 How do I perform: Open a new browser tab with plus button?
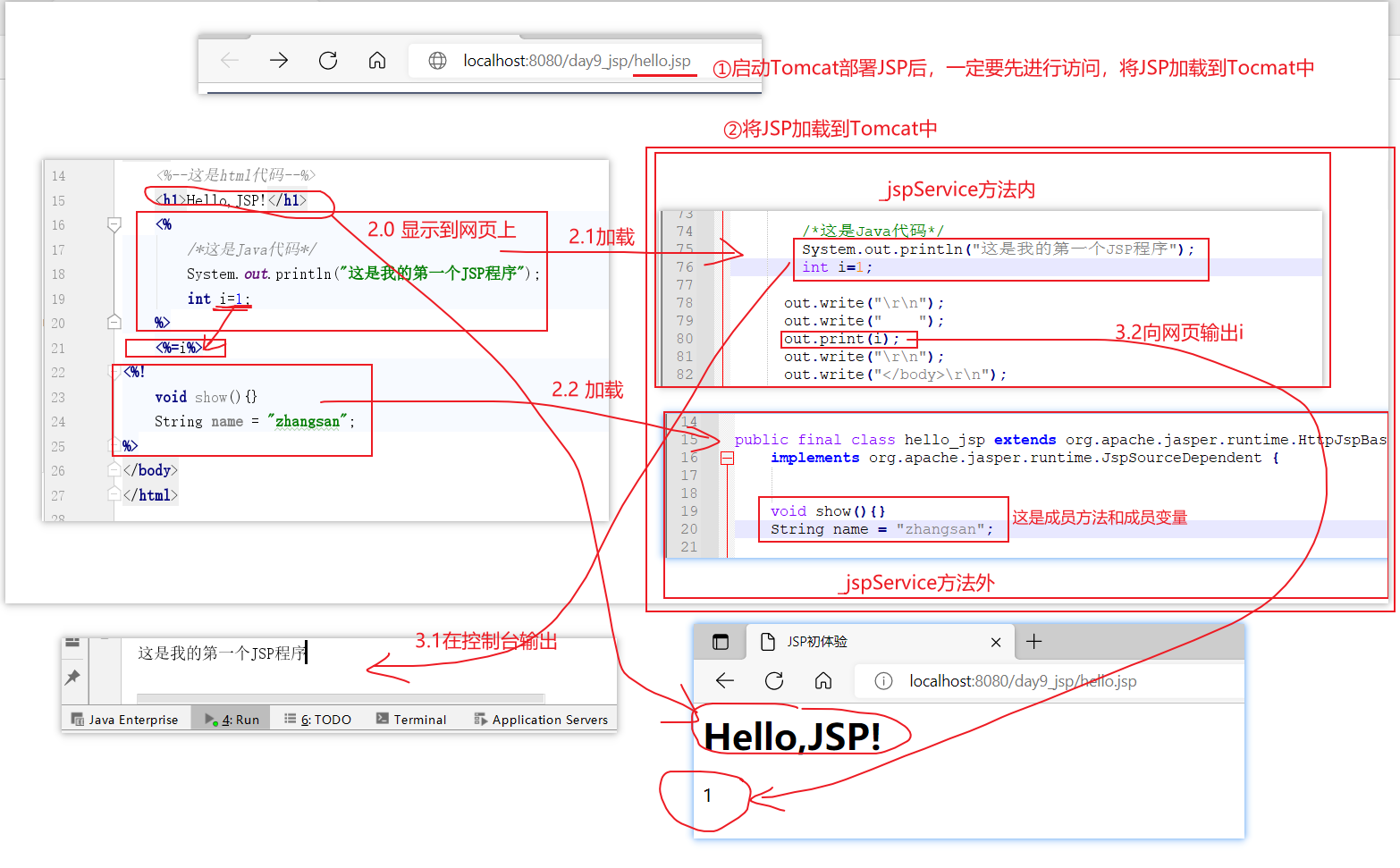click(1034, 641)
